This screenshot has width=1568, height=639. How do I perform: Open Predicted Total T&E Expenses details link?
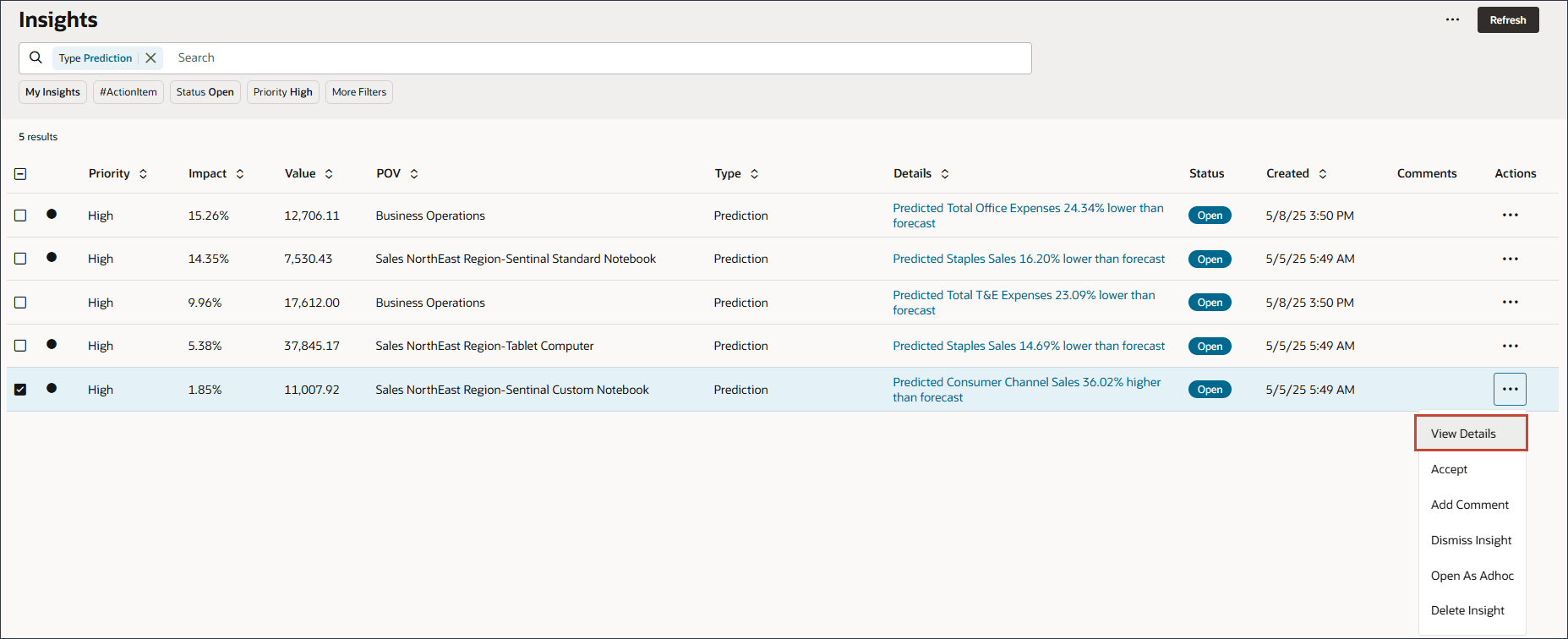(1023, 296)
